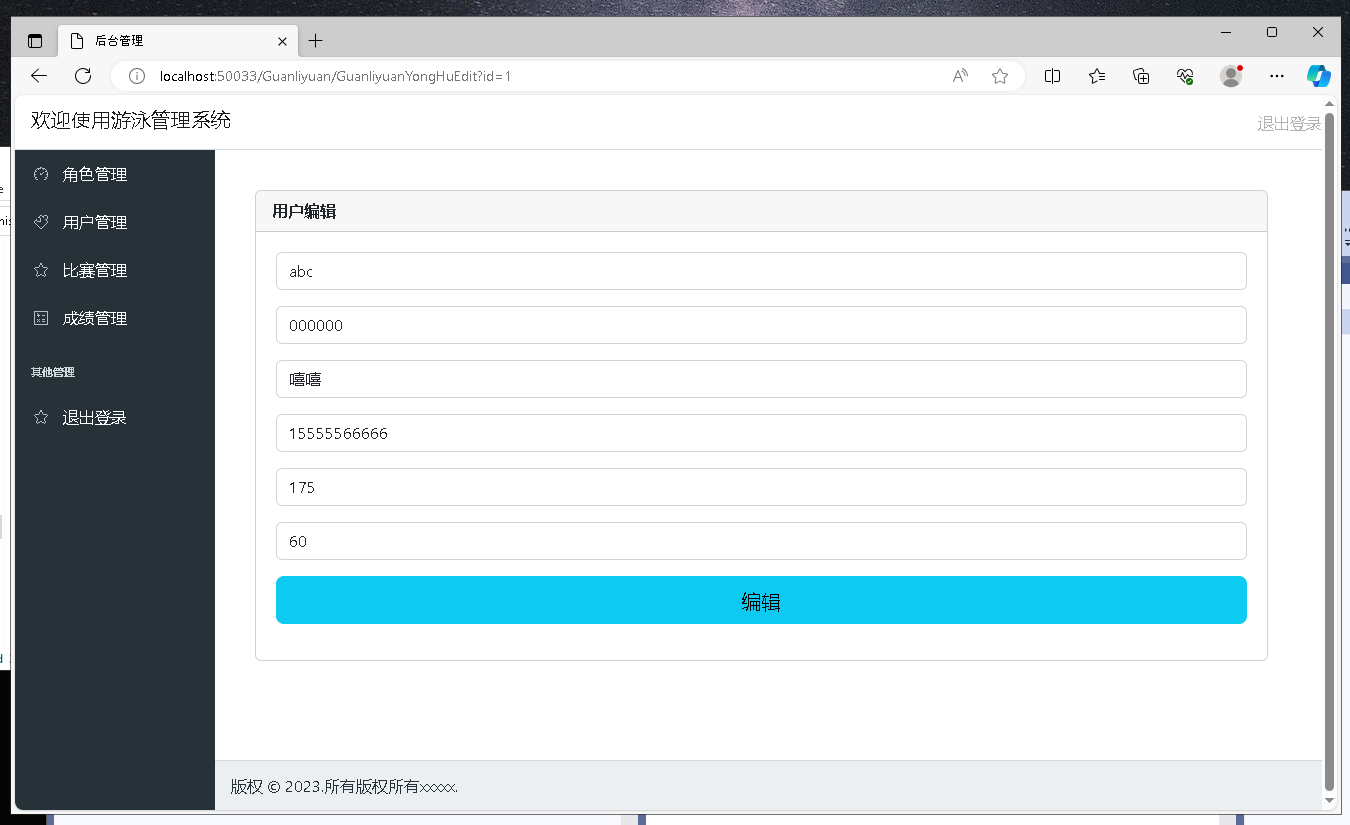1350x825 pixels.
Task: Open 成绩管理 in the sidebar
Action: (95, 318)
